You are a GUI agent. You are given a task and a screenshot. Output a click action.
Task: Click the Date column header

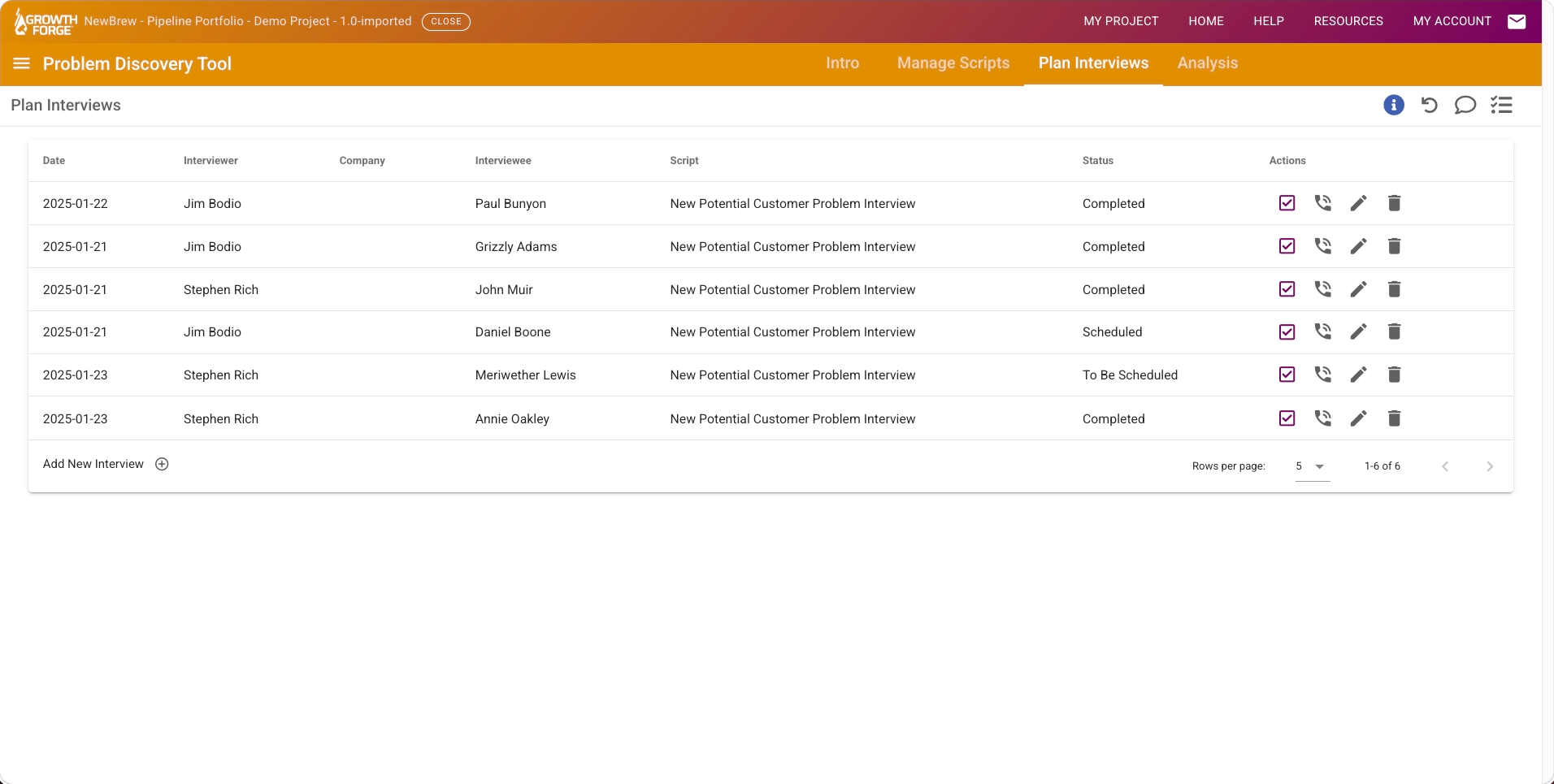coord(54,161)
